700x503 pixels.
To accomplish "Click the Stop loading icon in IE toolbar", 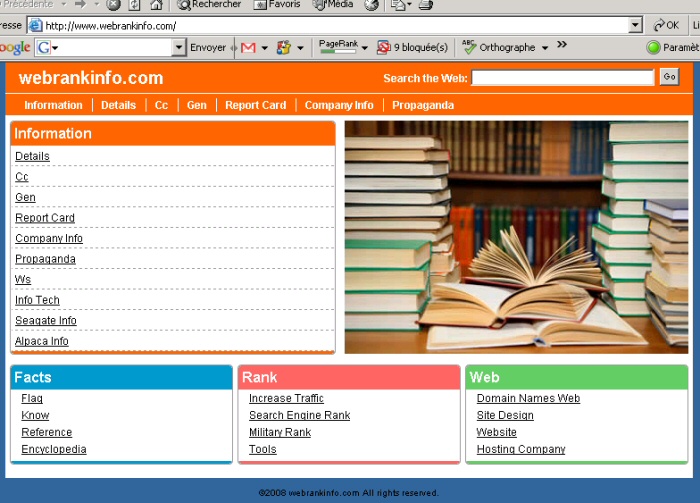I will tap(114, 4).
